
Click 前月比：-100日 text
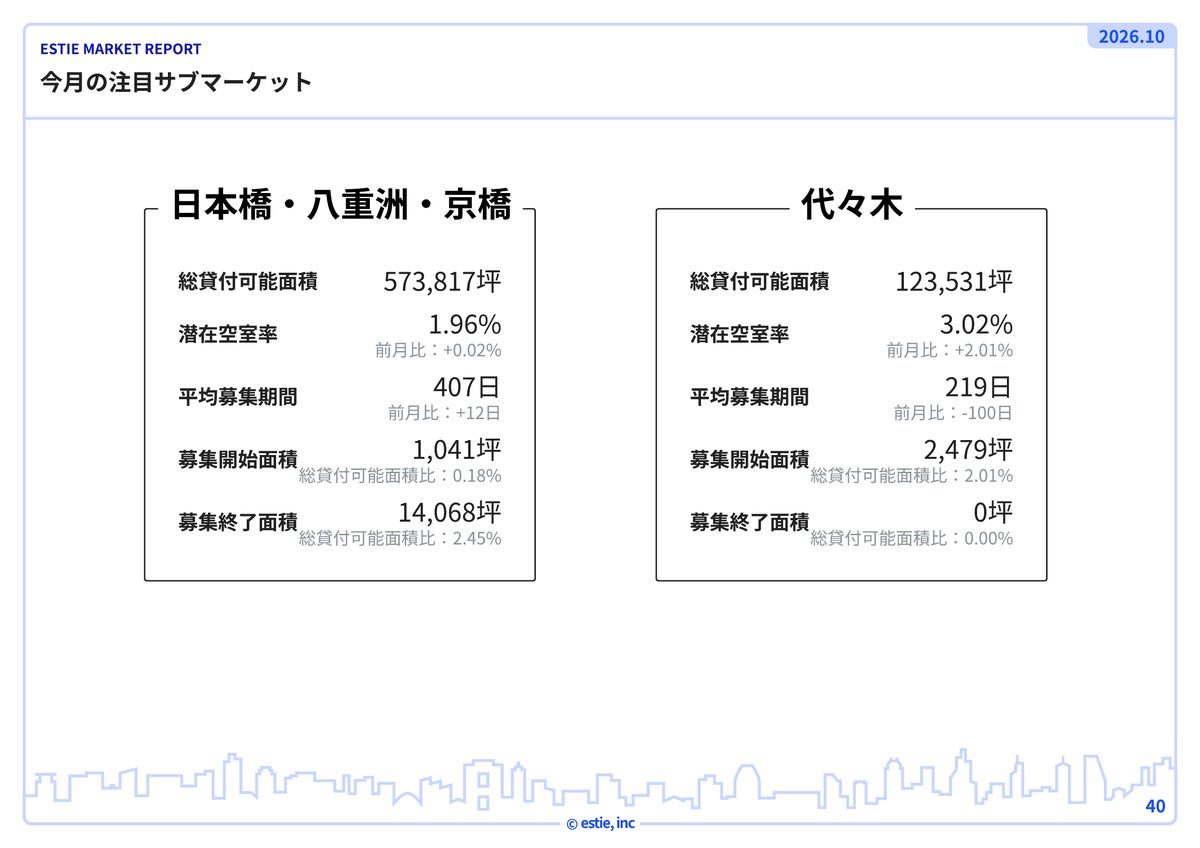[x=953, y=412]
